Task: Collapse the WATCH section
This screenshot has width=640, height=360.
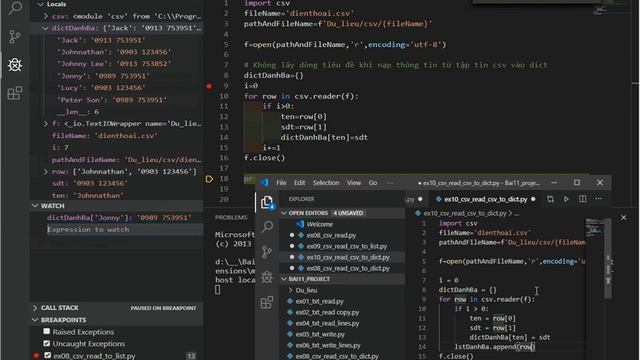Action: pyautogui.click(x=36, y=206)
